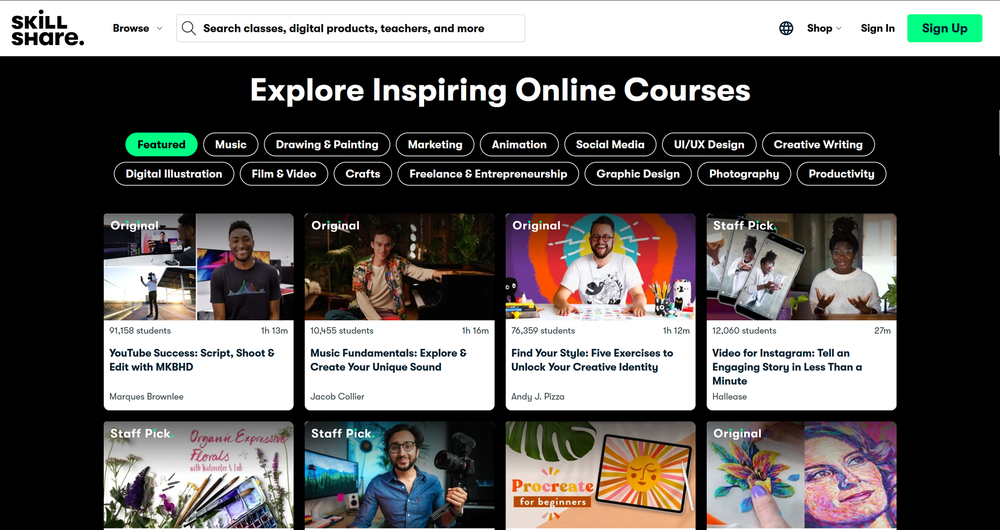1000x530 pixels.
Task: Click the '1h 16m' duration text
Action: 475,330
